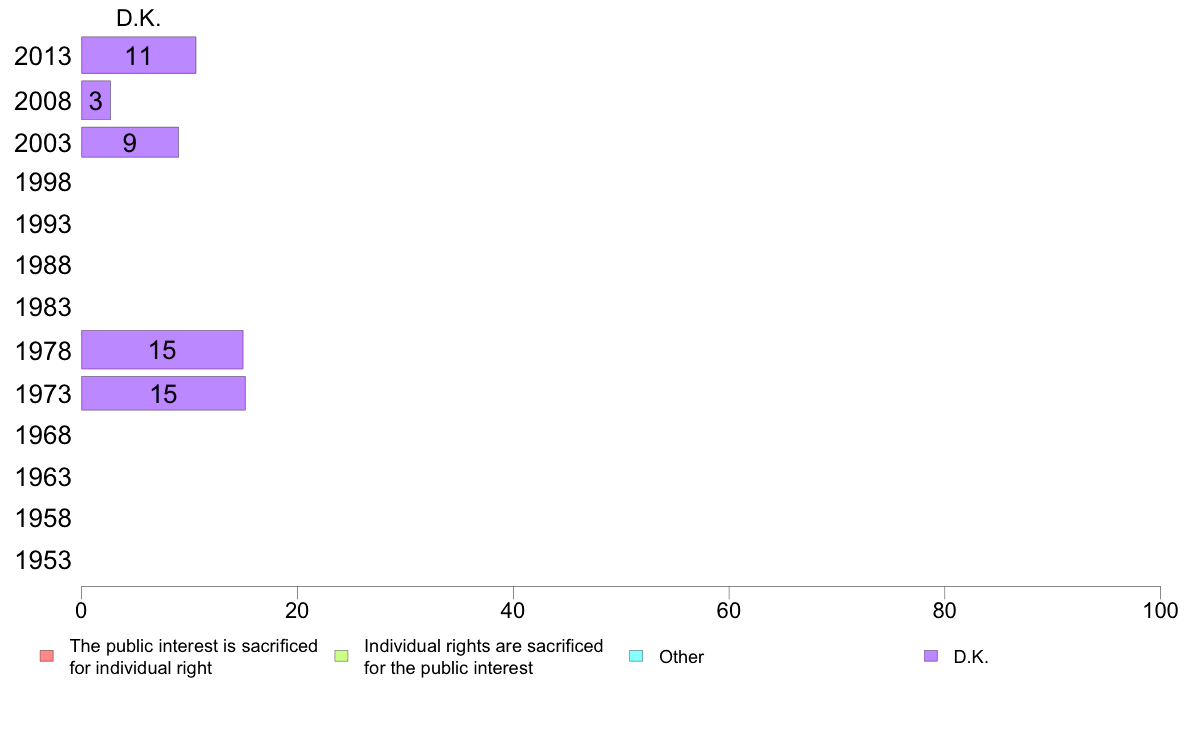Image resolution: width=1188 pixels, height=736 pixels.
Task: Select the 2003 bar showing 9
Action: pyautogui.click(x=130, y=143)
